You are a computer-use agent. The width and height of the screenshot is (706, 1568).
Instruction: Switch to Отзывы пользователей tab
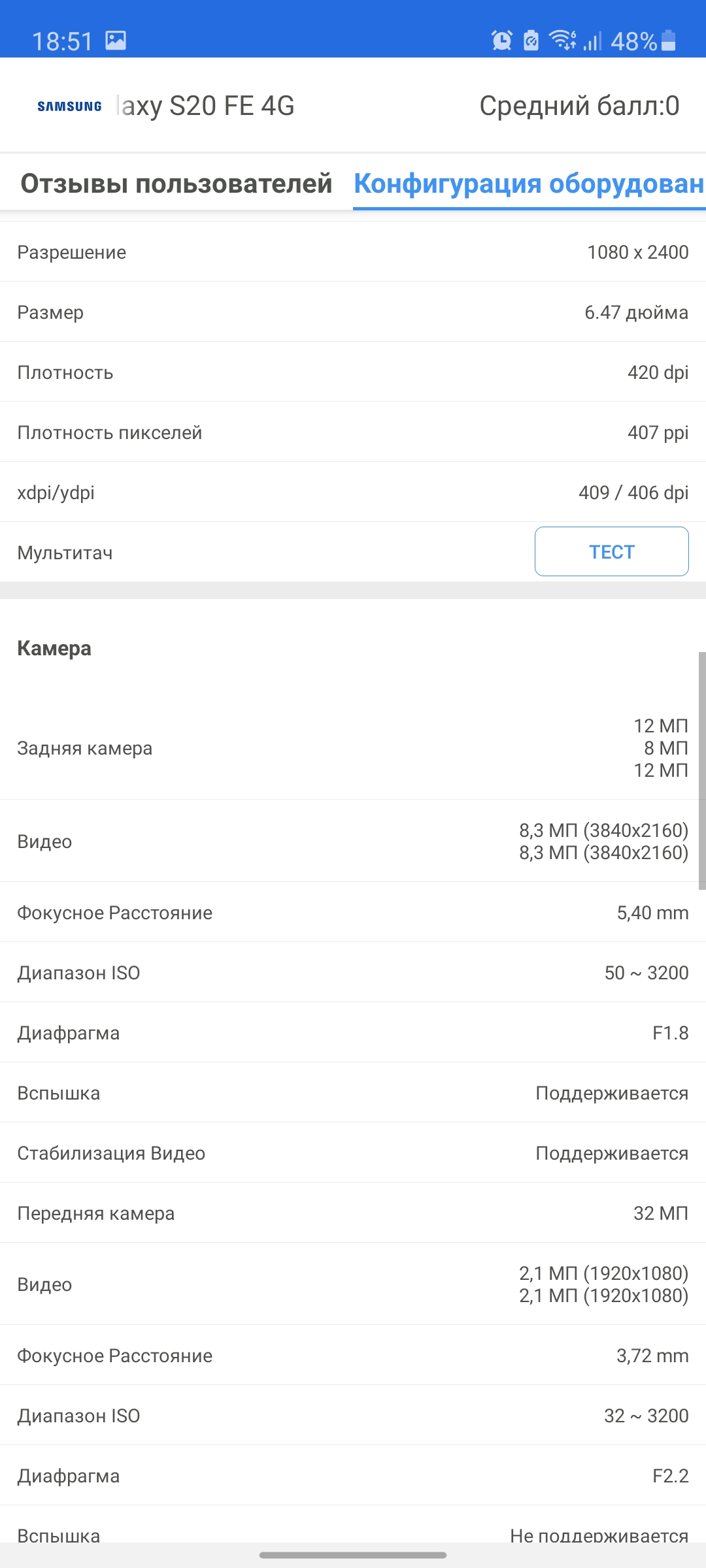click(x=176, y=184)
